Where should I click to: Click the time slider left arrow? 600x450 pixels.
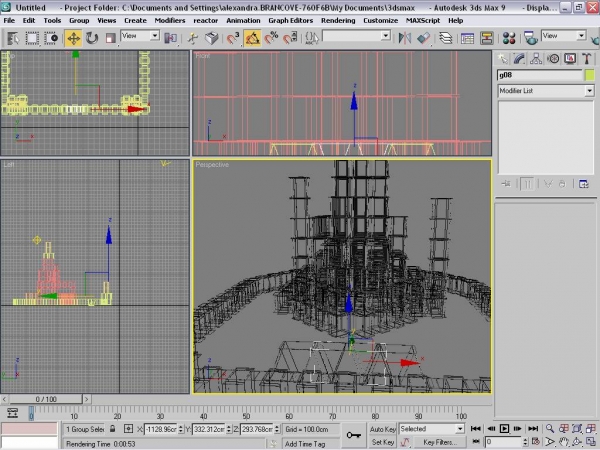click(4, 399)
